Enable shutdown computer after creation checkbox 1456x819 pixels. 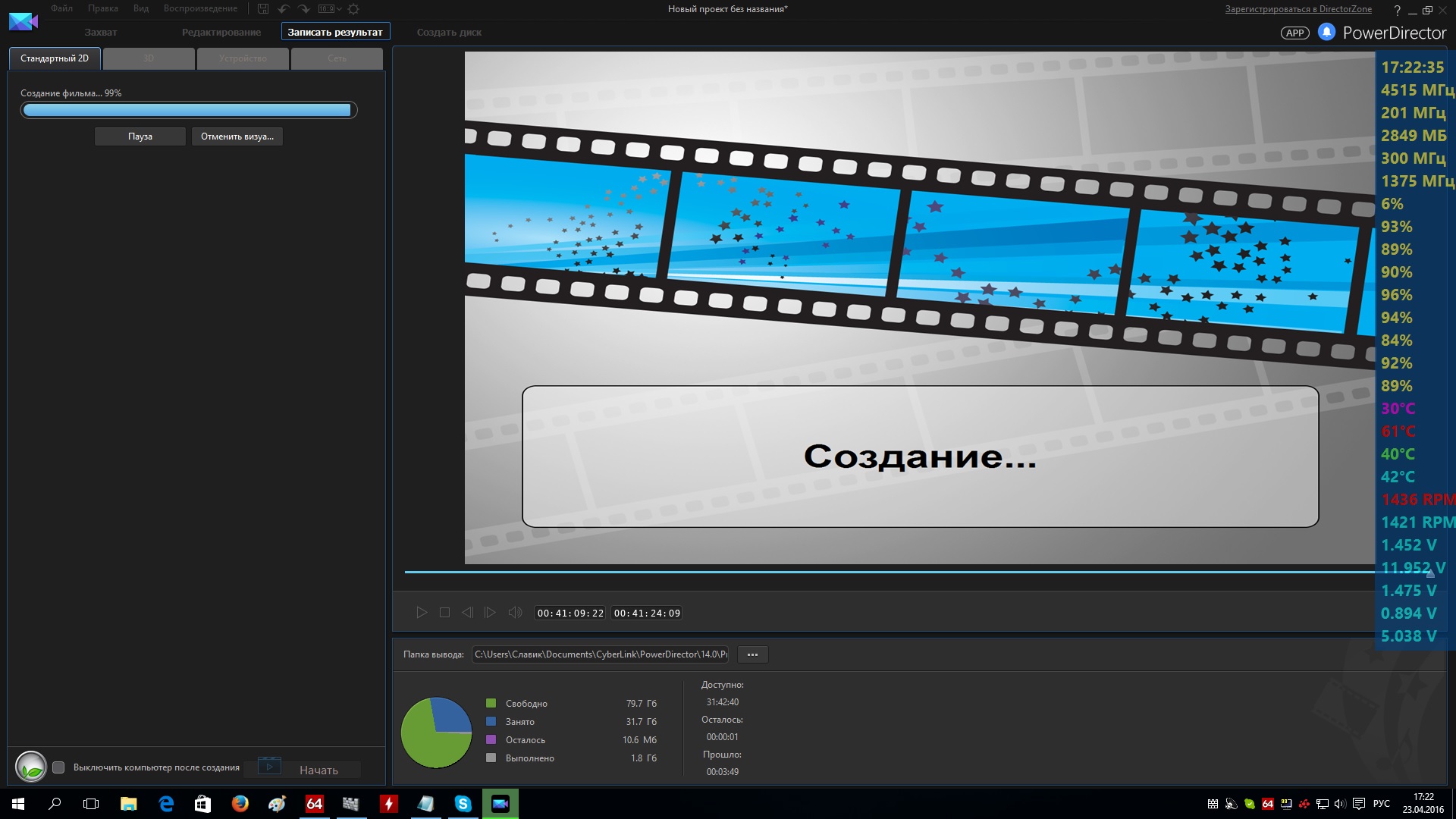coord(58,767)
